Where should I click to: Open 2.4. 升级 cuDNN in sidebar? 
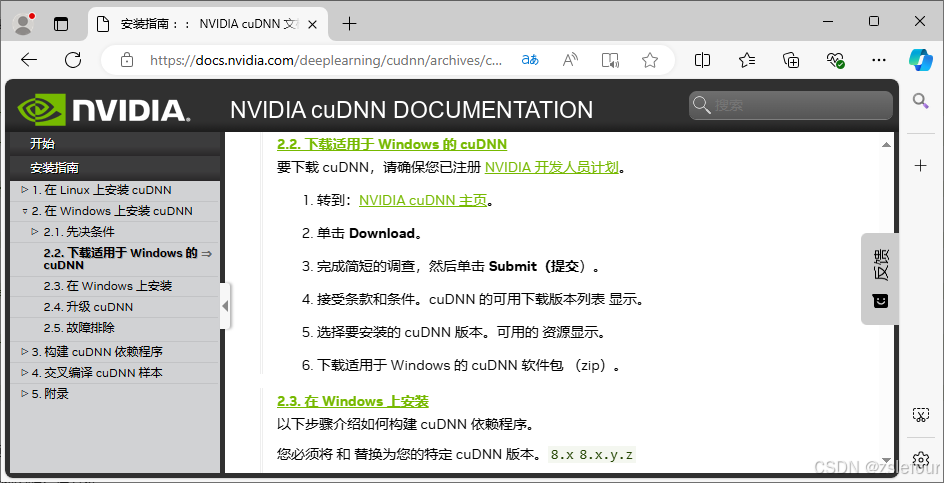tap(88, 307)
